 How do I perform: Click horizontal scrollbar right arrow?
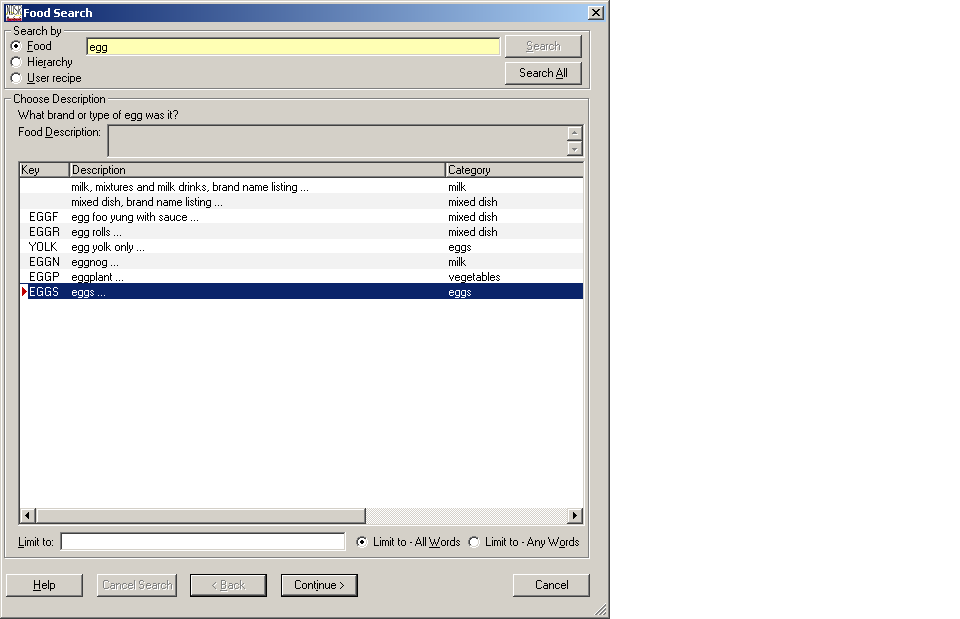pos(574,516)
